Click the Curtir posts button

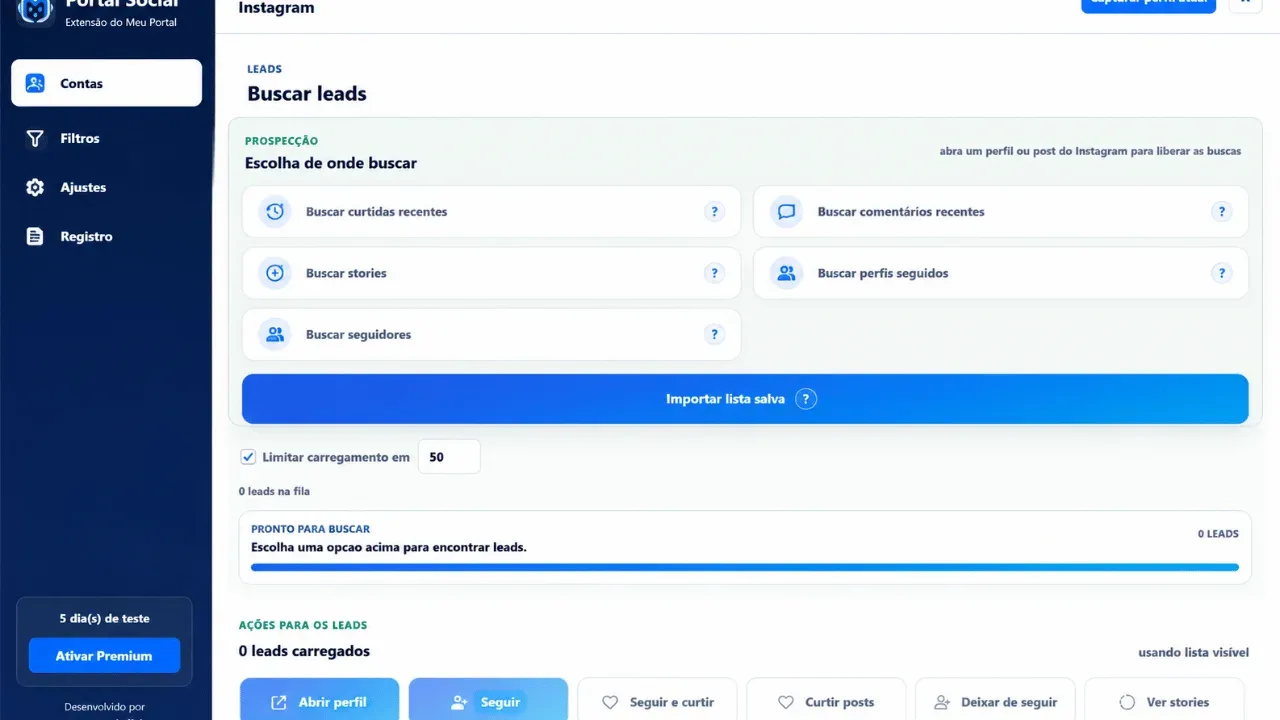826,702
